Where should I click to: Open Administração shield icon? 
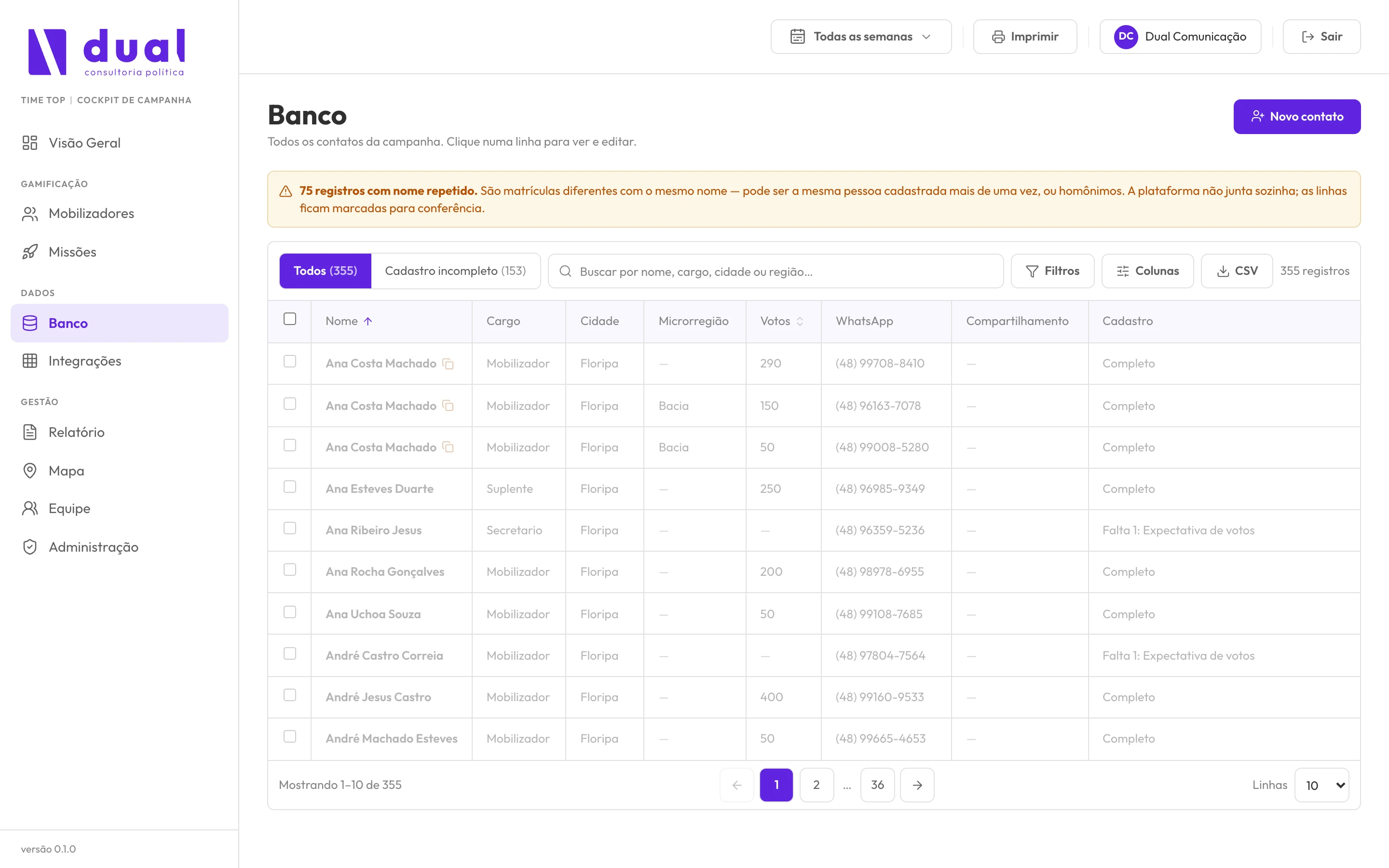(30, 547)
